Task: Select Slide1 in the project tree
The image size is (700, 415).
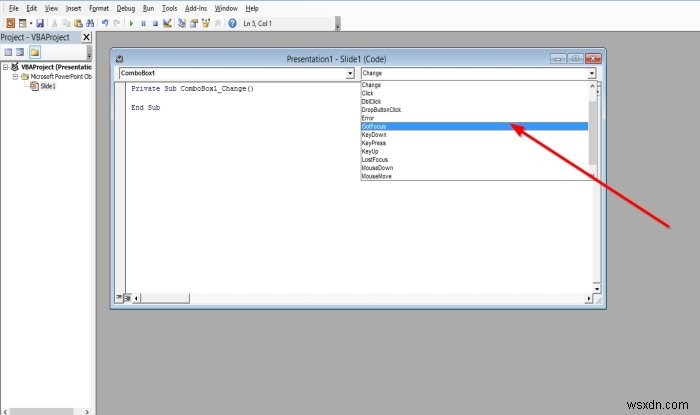Action: 48,86
